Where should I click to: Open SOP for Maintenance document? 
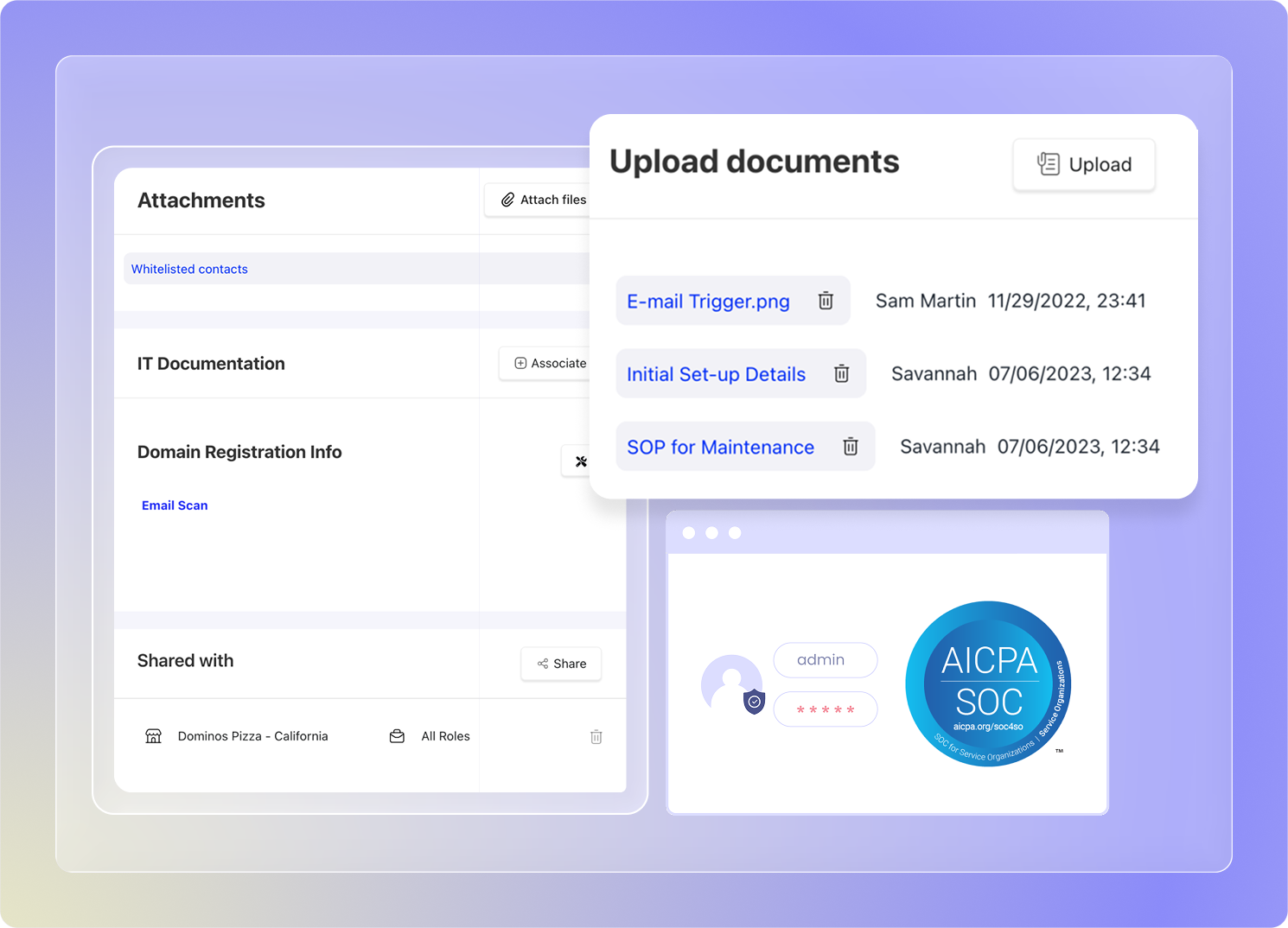point(720,448)
